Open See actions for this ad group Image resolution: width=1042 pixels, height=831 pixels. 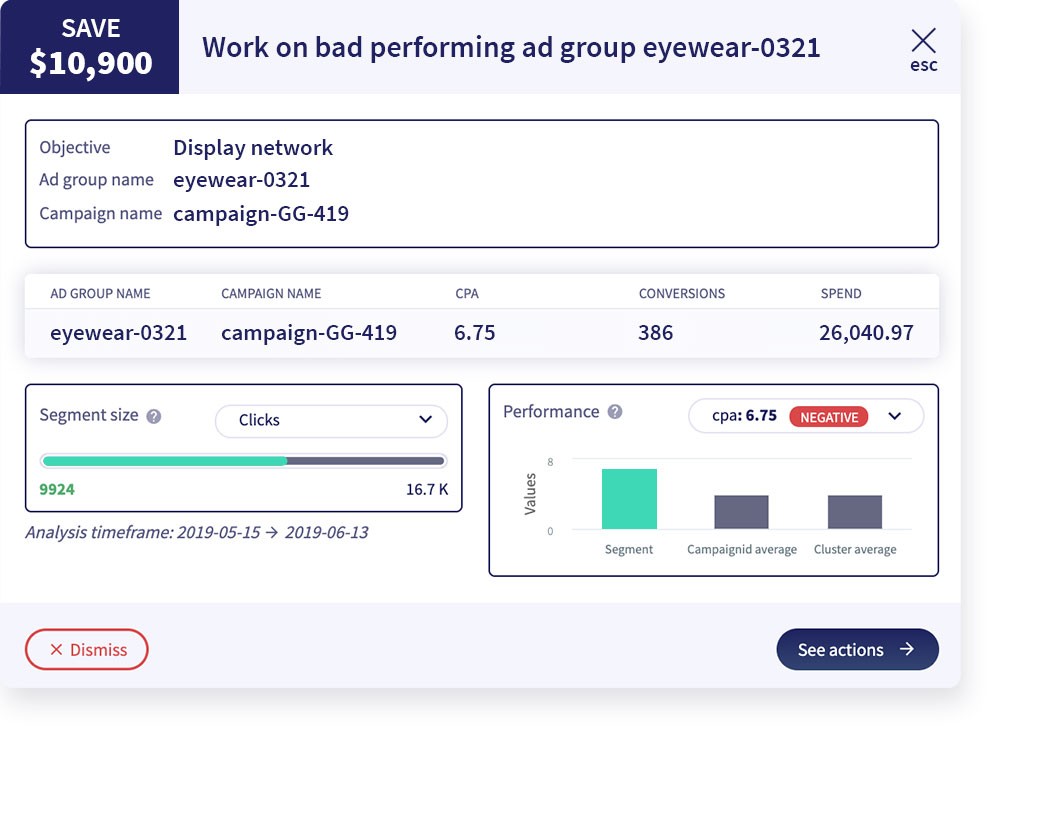point(857,650)
